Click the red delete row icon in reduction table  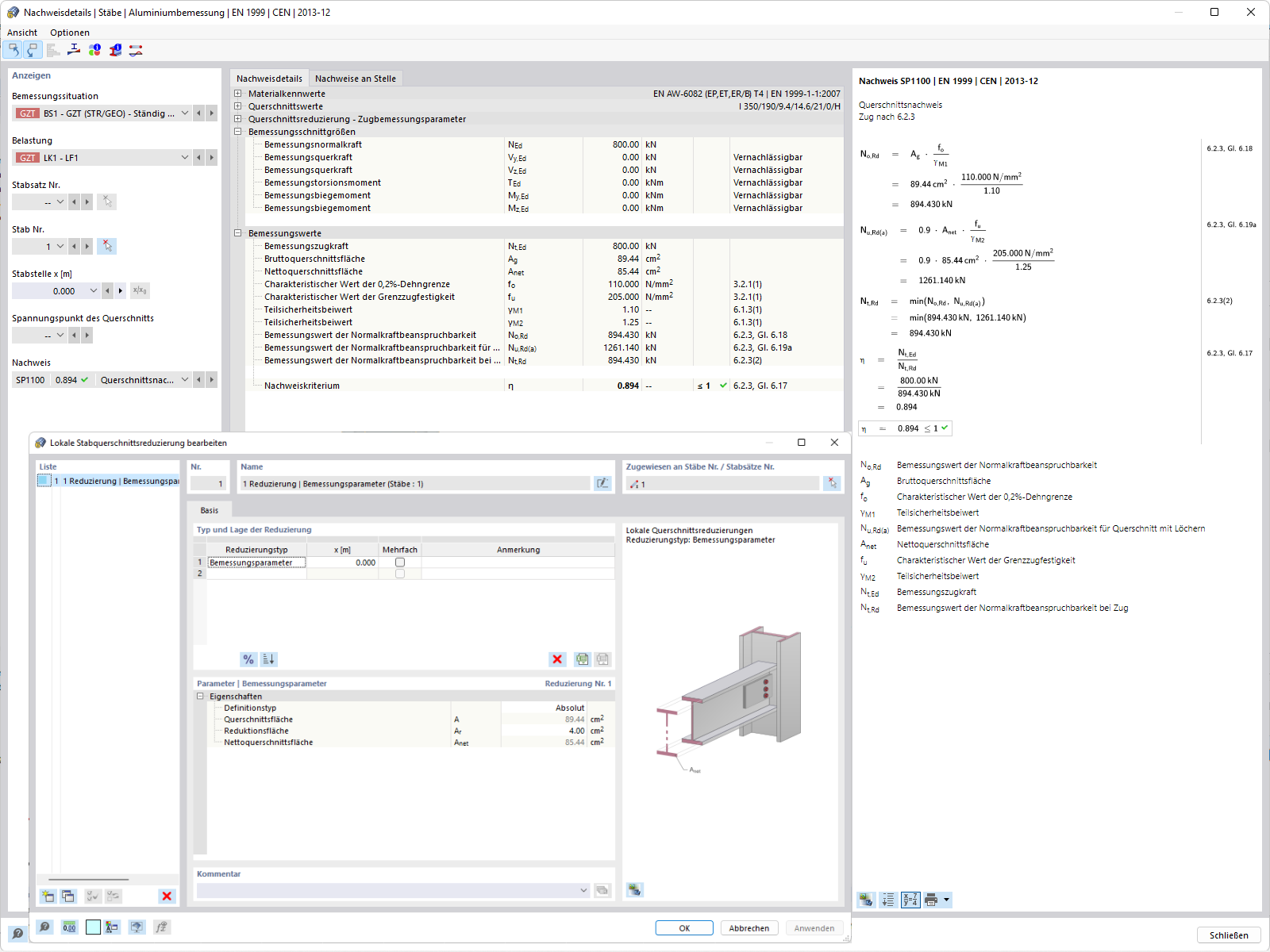557,659
